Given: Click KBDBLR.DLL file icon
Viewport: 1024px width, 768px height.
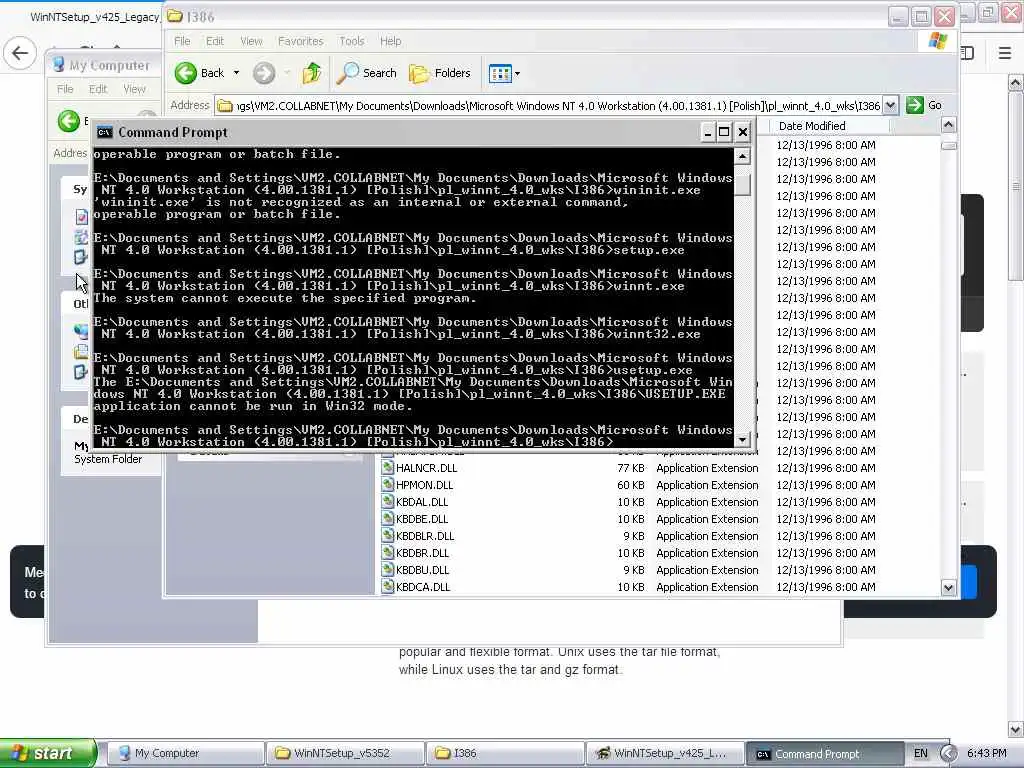Looking at the screenshot, I should click(x=388, y=536).
